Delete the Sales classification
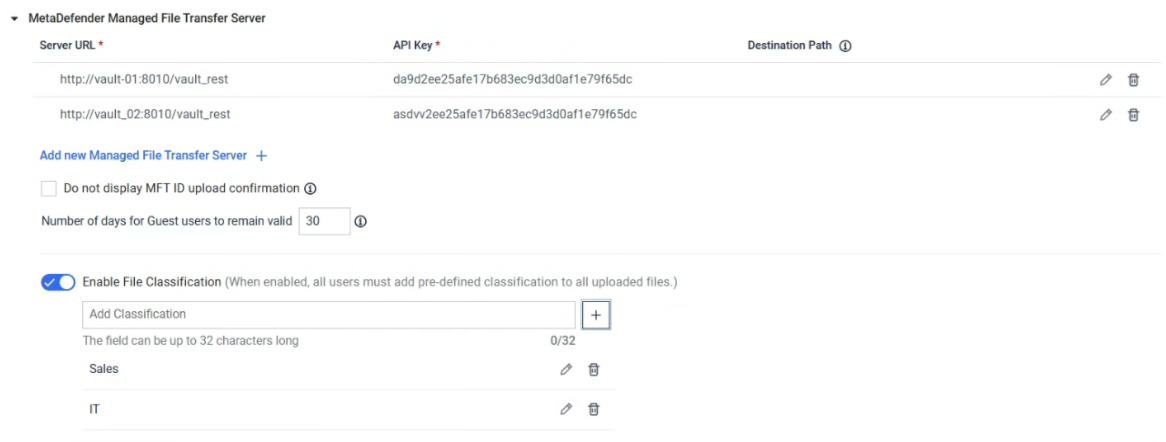The width and height of the screenshot is (1166, 442). click(x=593, y=369)
